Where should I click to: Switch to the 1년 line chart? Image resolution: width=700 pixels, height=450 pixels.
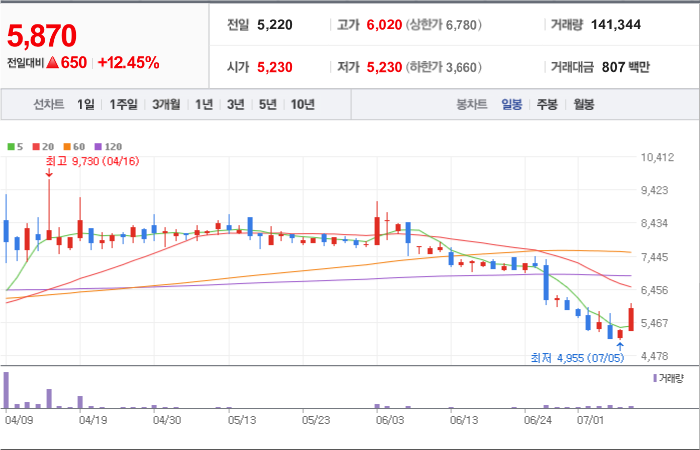coord(204,104)
